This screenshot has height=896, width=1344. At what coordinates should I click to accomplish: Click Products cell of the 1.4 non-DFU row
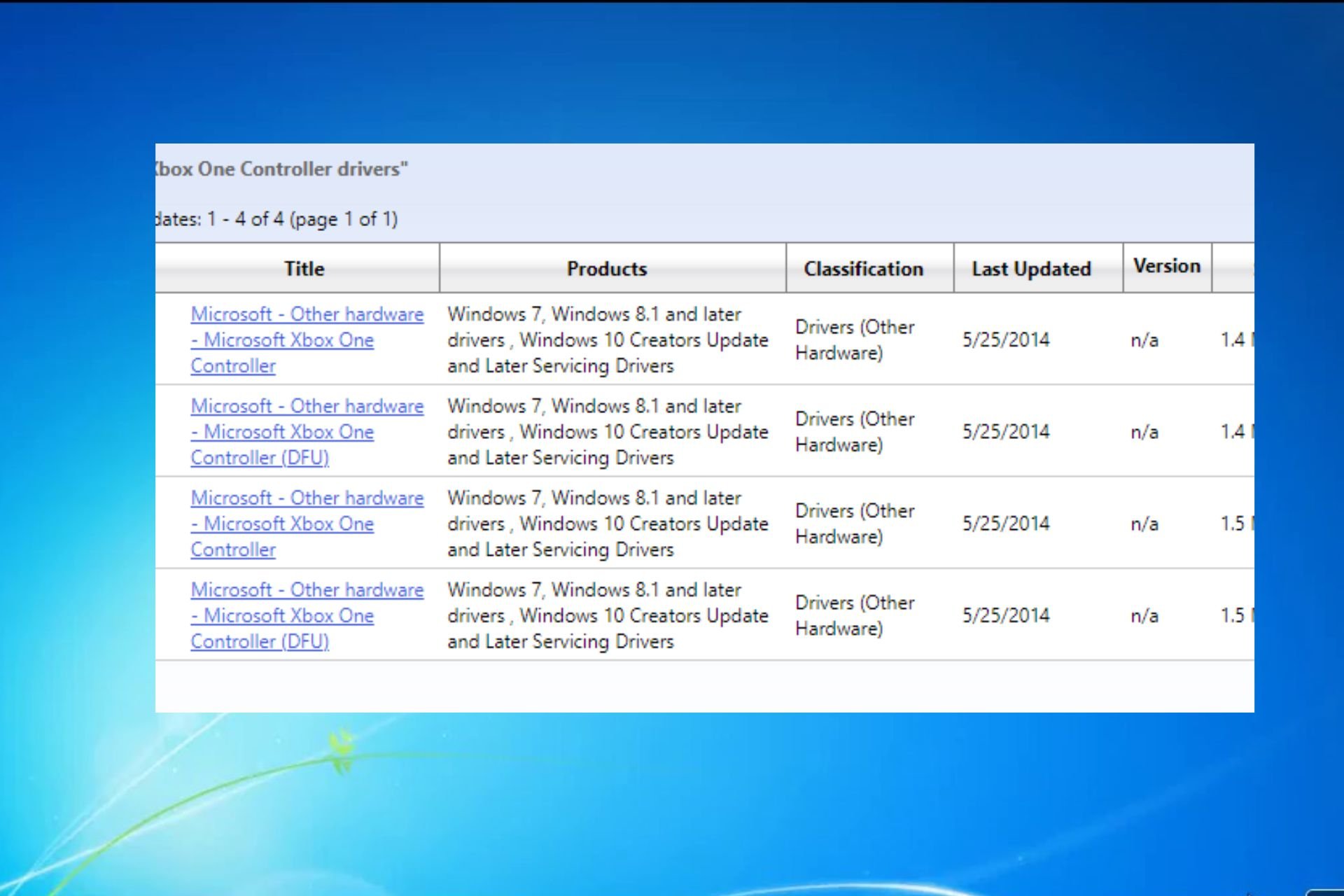pyautogui.click(x=608, y=339)
